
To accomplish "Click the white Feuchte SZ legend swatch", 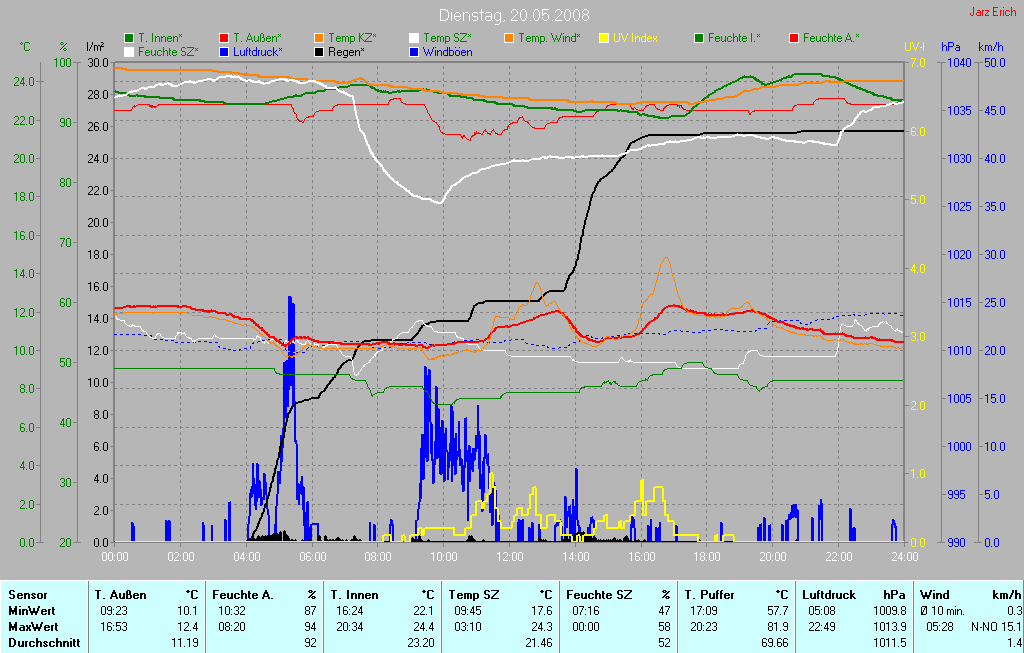I will pyautogui.click(x=129, y=52).
